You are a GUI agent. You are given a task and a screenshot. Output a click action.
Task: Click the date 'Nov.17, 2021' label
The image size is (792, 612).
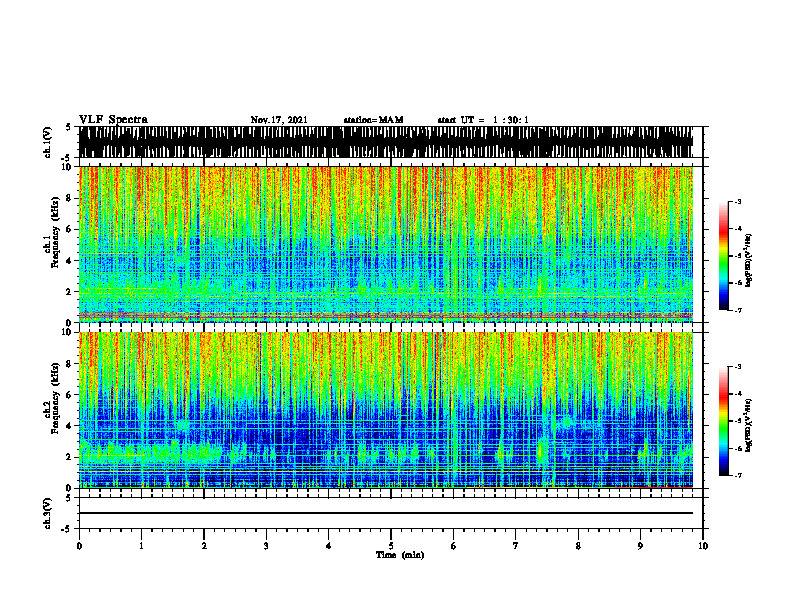(279, 120)
